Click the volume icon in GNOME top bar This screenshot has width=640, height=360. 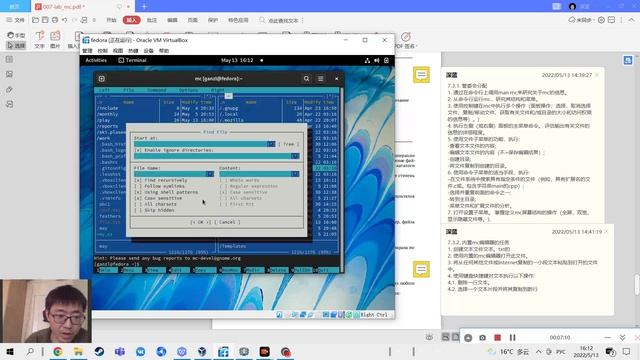coord(376,60)
